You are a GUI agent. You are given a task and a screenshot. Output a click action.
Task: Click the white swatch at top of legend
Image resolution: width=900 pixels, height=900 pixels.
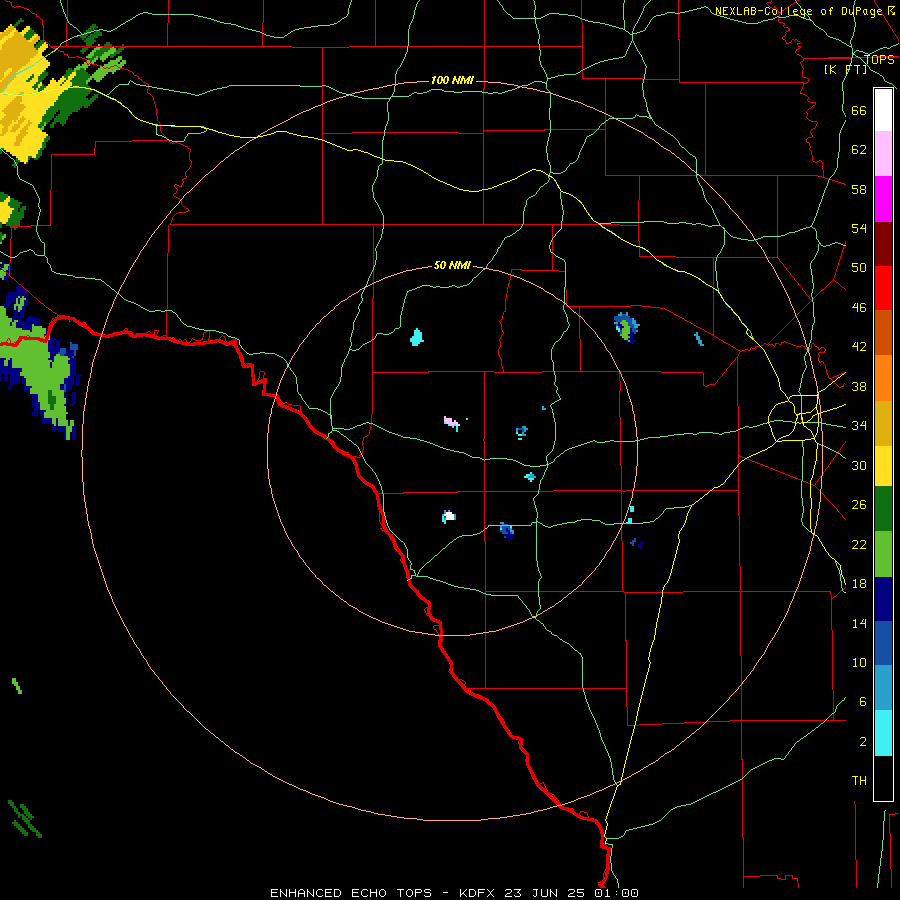coord(883,110)
